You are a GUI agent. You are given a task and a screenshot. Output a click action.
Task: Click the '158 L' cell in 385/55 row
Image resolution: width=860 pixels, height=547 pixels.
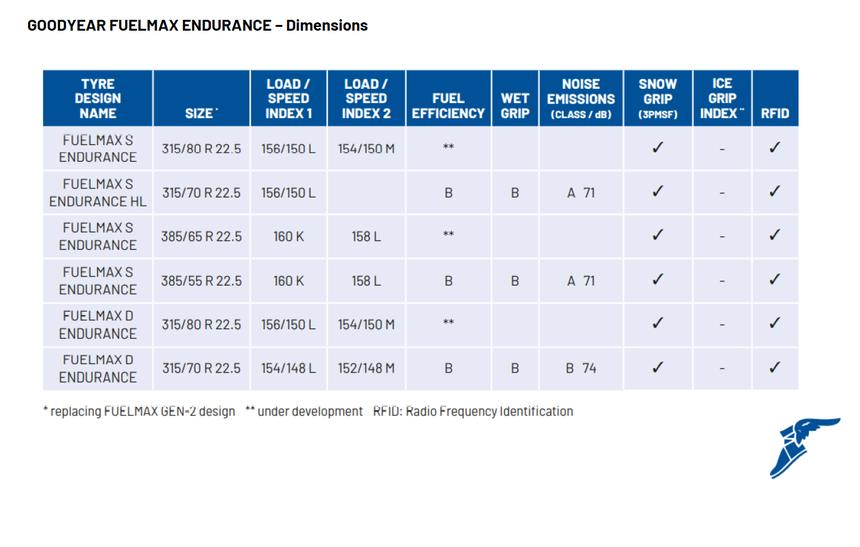[366, 281]
